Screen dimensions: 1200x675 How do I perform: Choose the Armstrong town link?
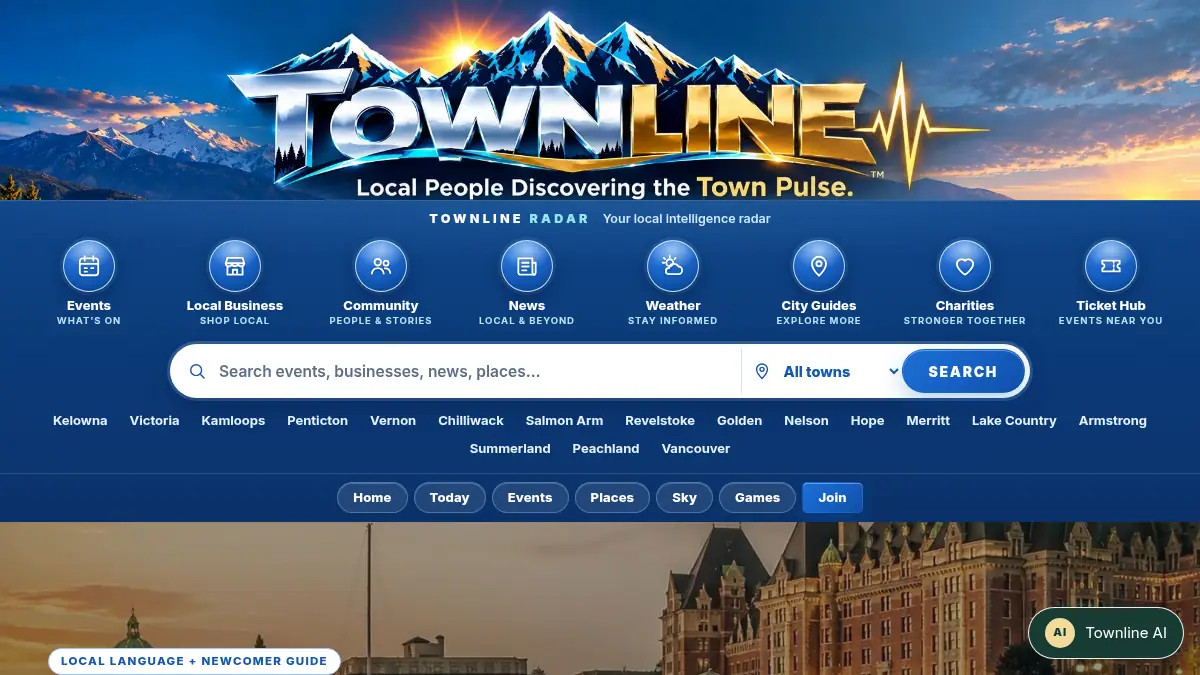1112,421
